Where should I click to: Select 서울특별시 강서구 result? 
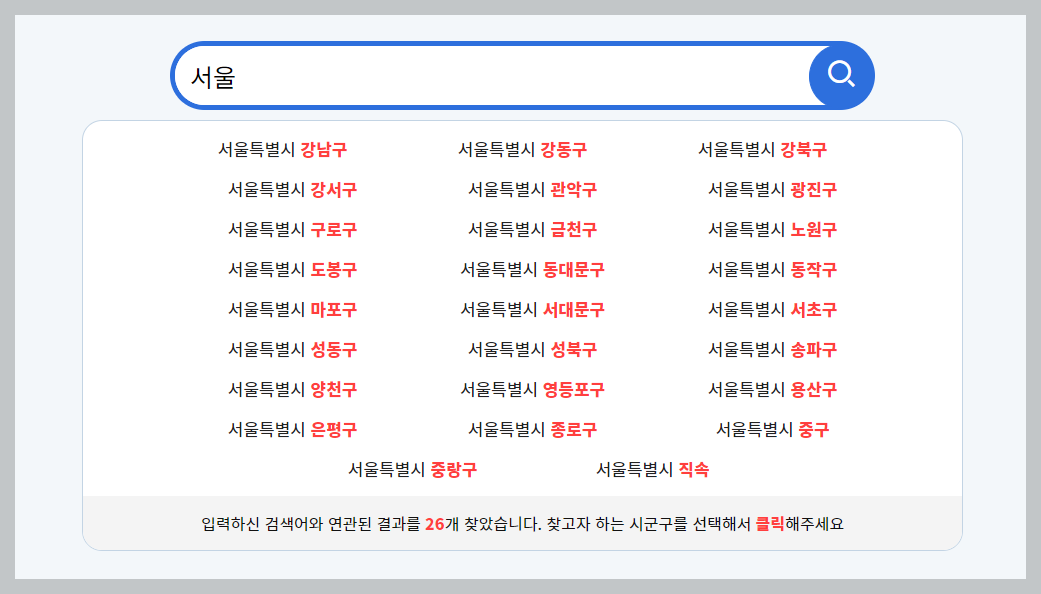coord(293,190)
